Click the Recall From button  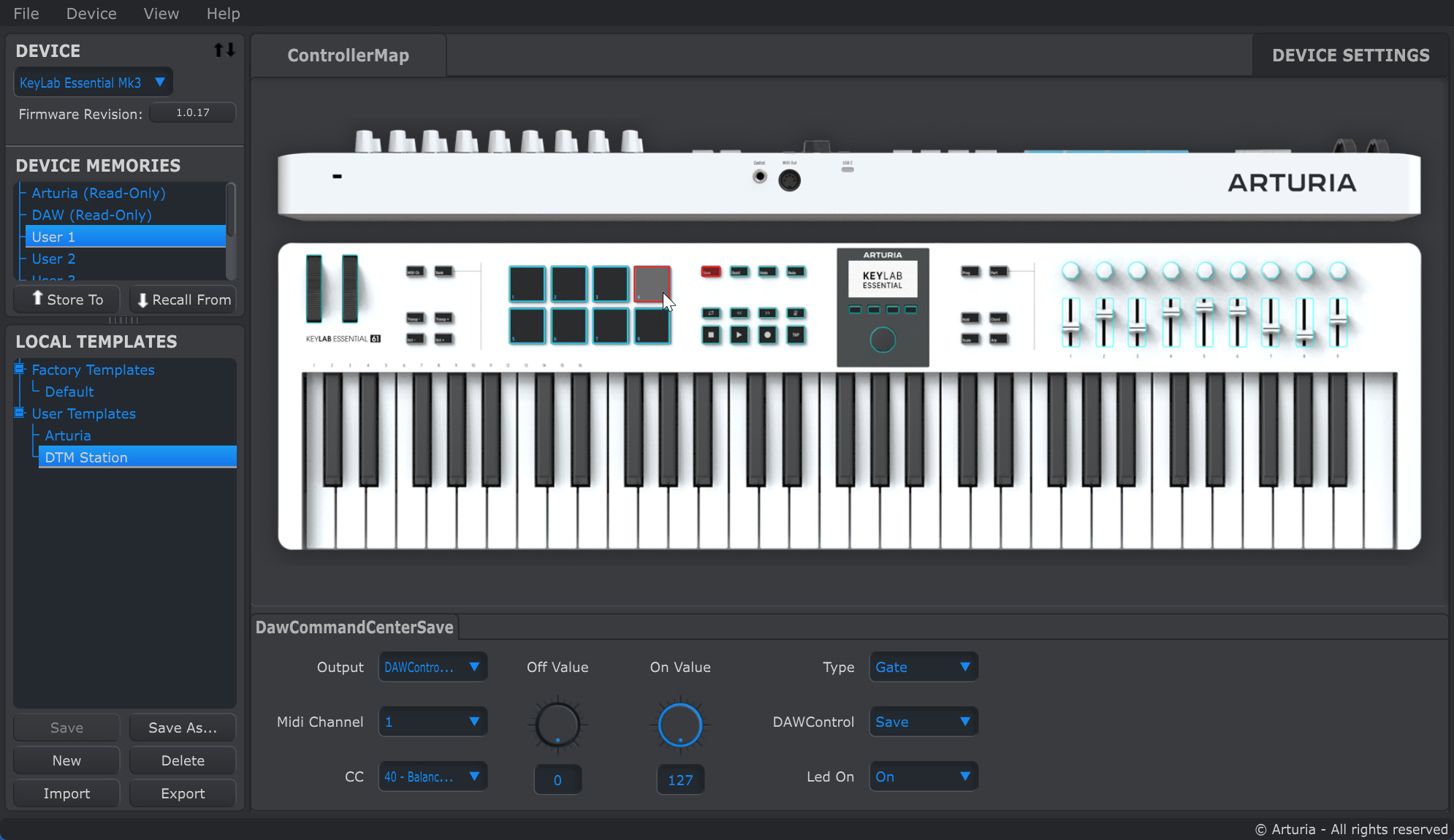(183, 299)
